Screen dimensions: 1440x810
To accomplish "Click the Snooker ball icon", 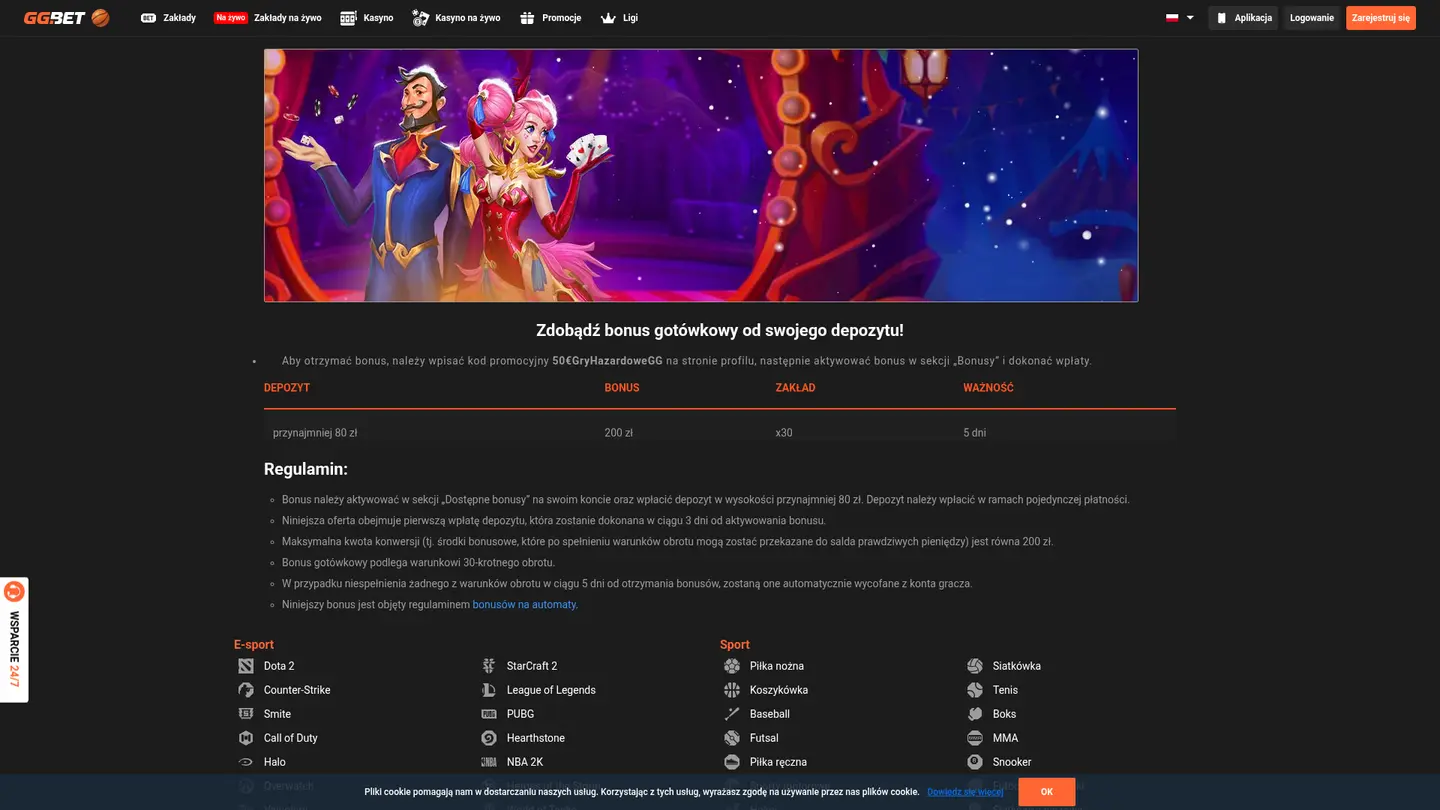I will [975, 762].
